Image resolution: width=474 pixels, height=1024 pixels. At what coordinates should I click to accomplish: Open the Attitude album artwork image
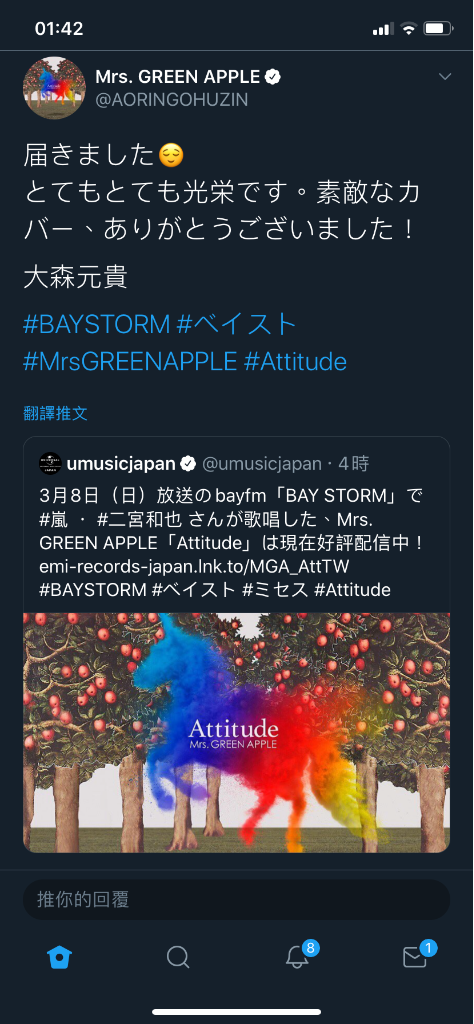[x=236, y=732]
